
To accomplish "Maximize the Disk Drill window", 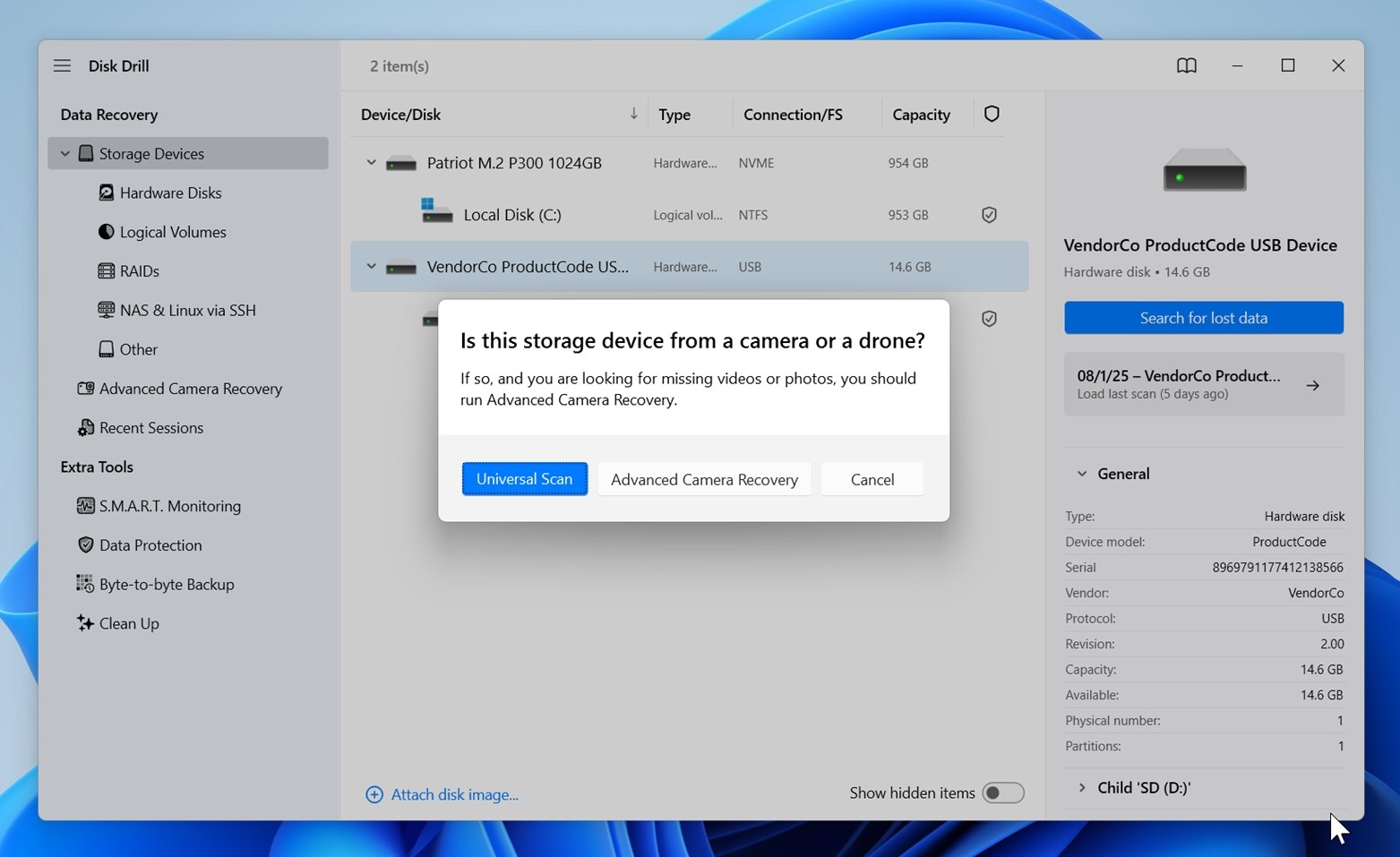I will click(1288, 65).
